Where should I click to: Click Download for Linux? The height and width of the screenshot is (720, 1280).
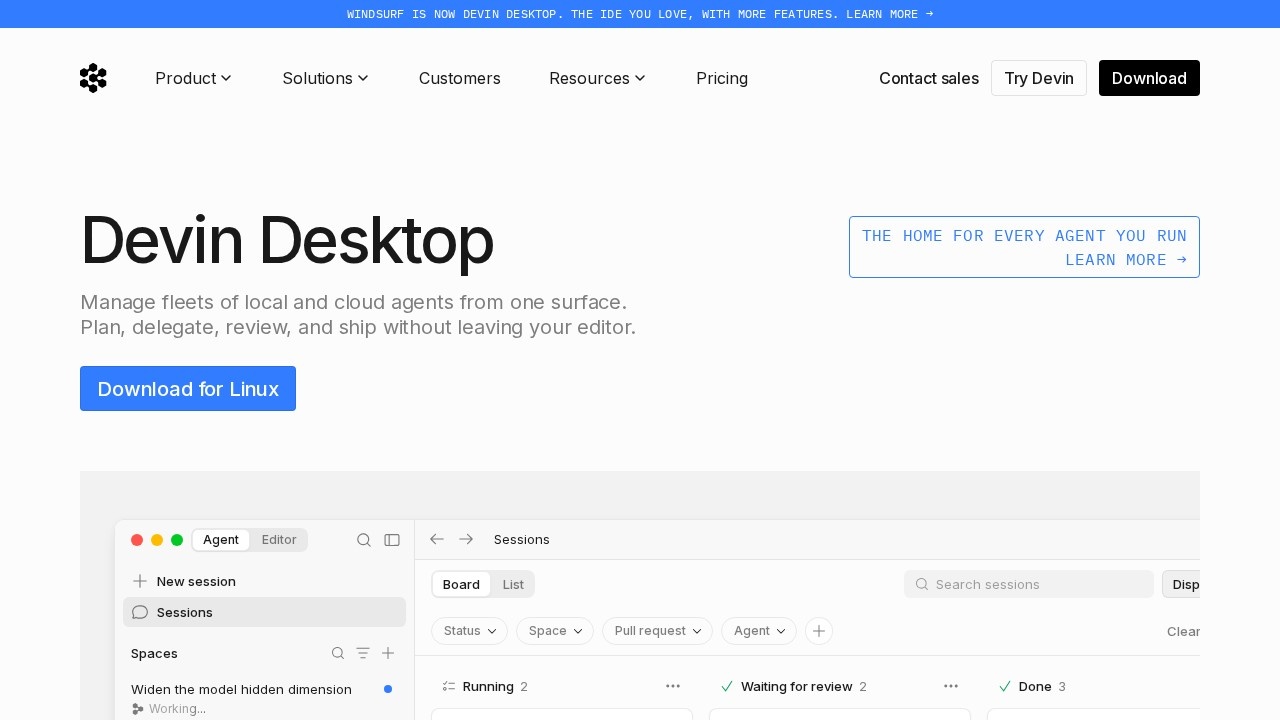tap(188, 389)
